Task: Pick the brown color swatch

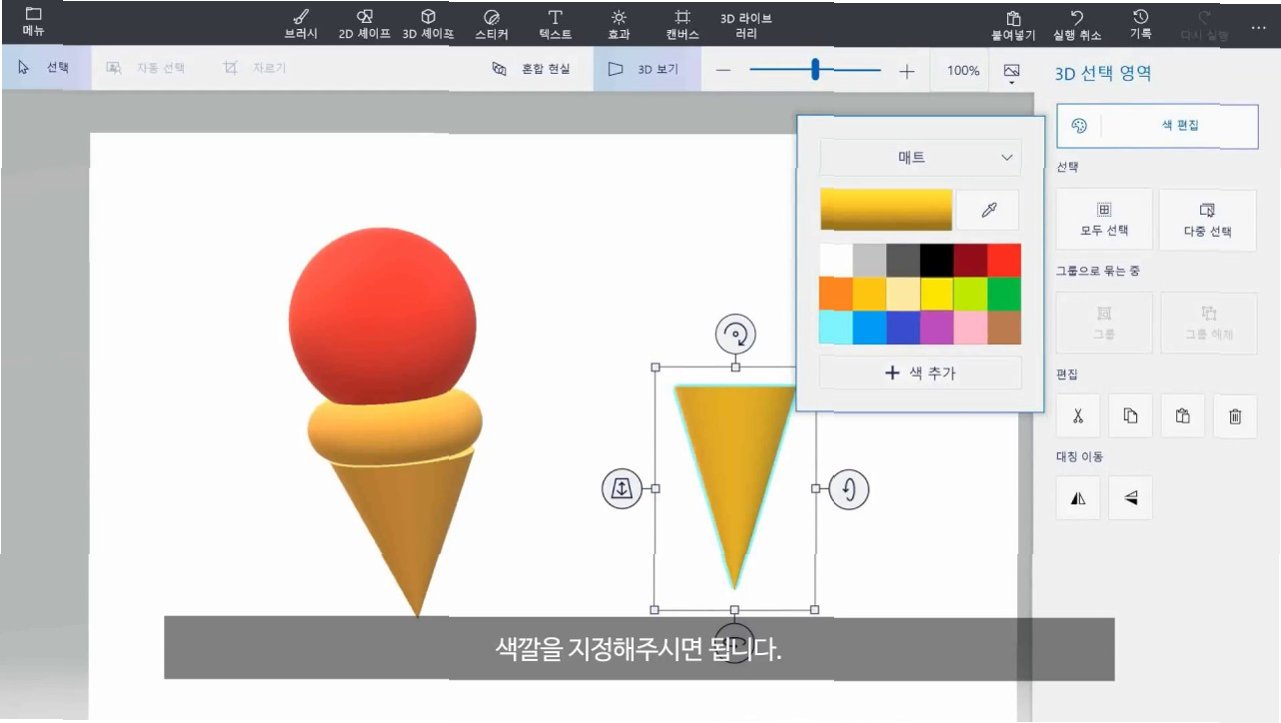Action: [1004, 327]
